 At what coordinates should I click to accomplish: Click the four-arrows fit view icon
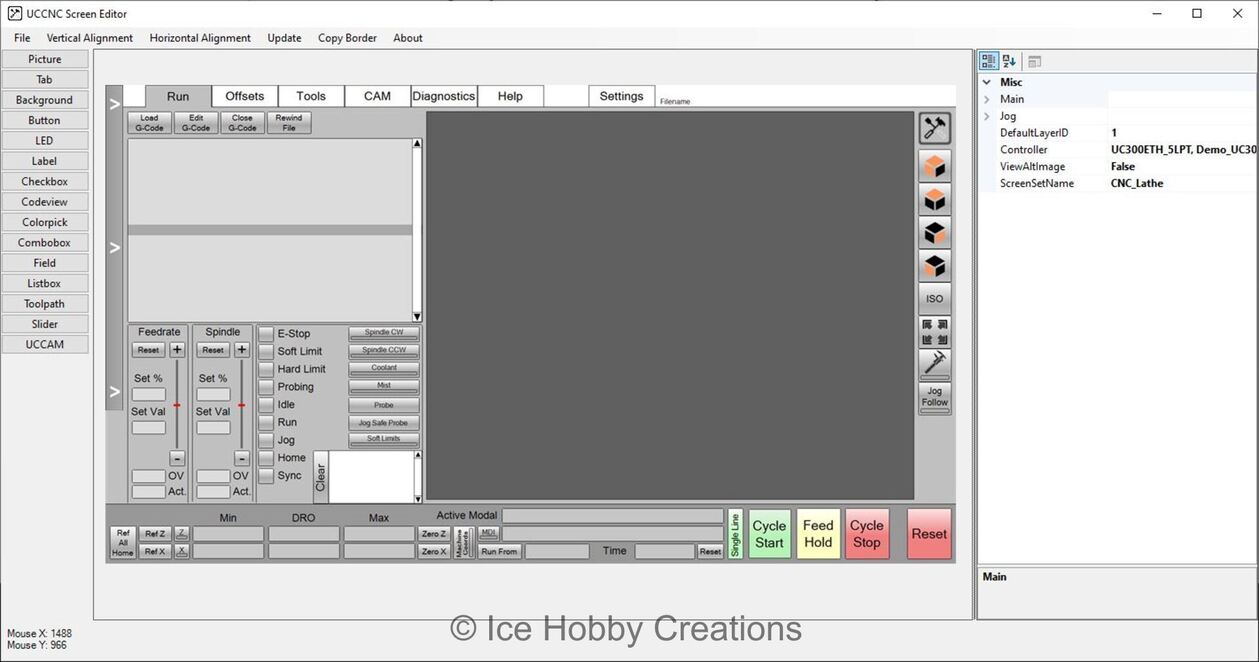point(935,332)
